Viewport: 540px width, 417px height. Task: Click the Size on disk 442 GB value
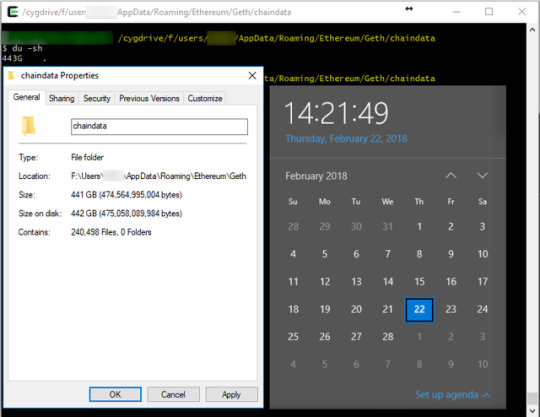pyautogui.click(x=126, y=213)
